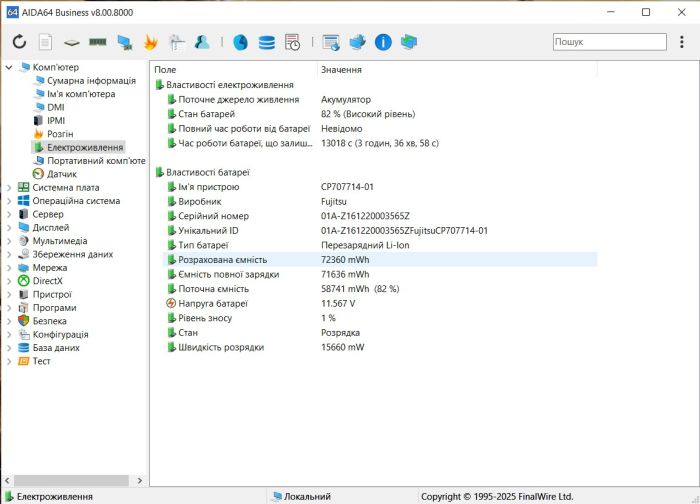Click the AIDA64 logo in title bar
The height and width of the screenshot is (504, 700).
pos(12,12)
